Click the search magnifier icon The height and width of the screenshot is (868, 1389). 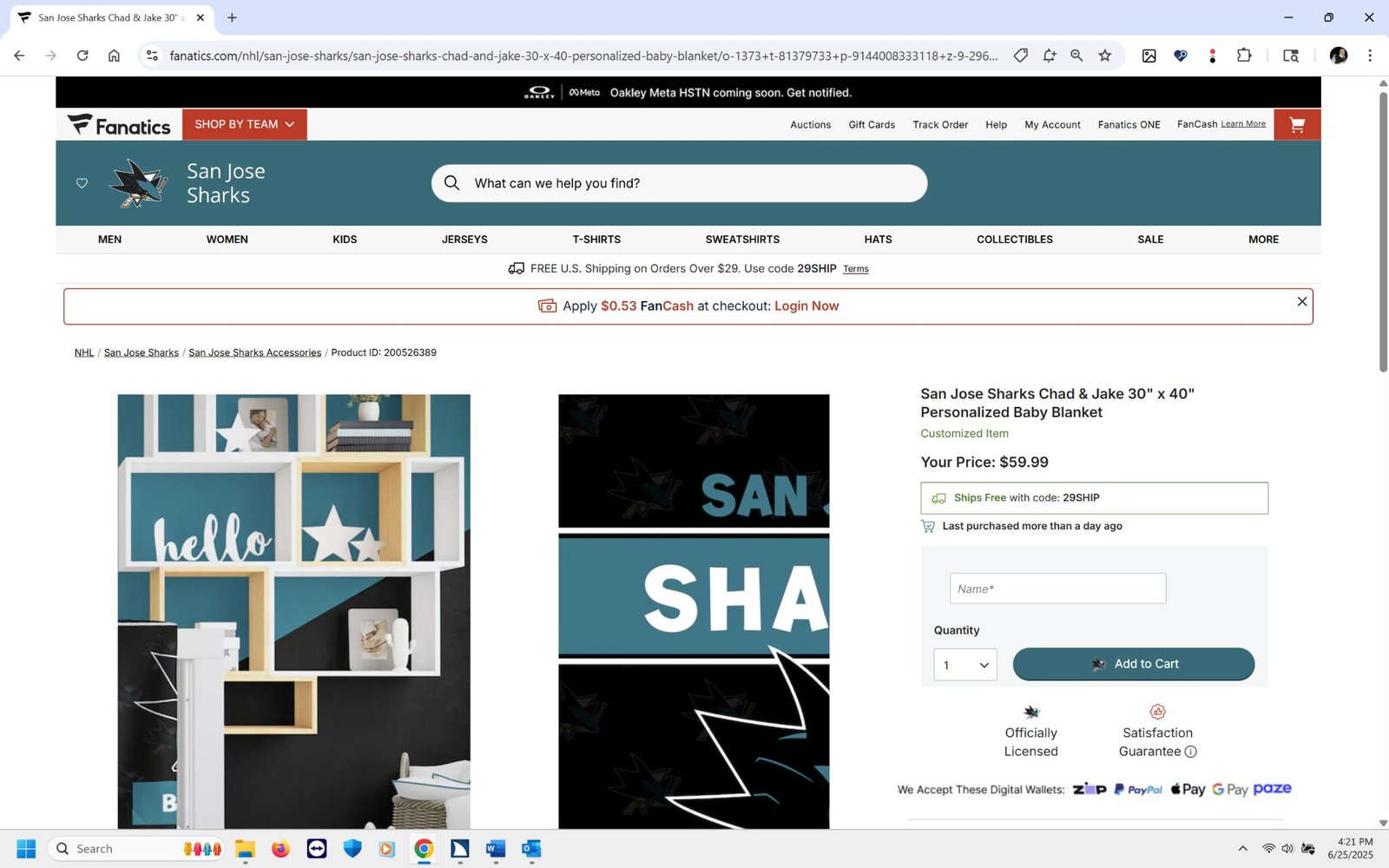(x=451, y=183)
